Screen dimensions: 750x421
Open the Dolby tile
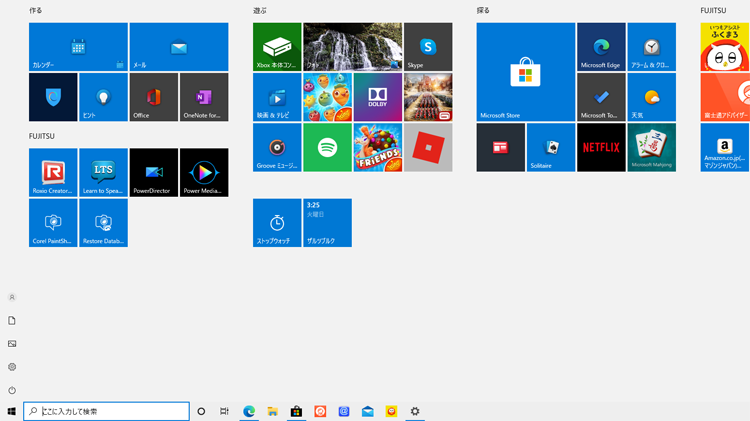pyautogui.click(x=378, y=97)
